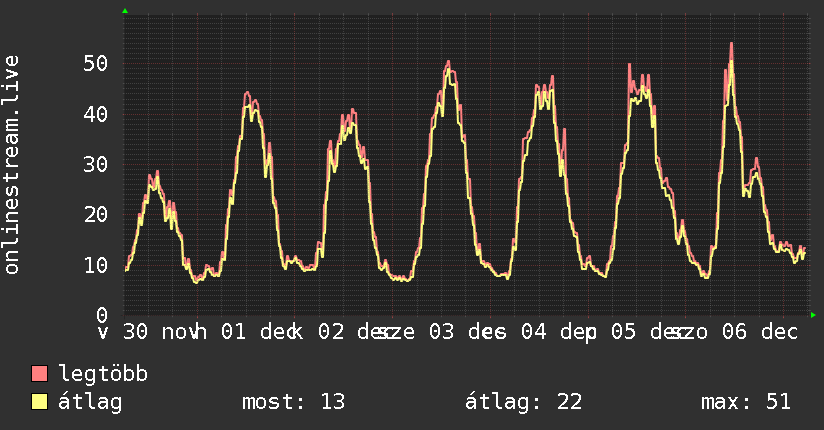Click the y-axis label 40
The height and width of the screenshot is (430, 824).
coord(95,114)
